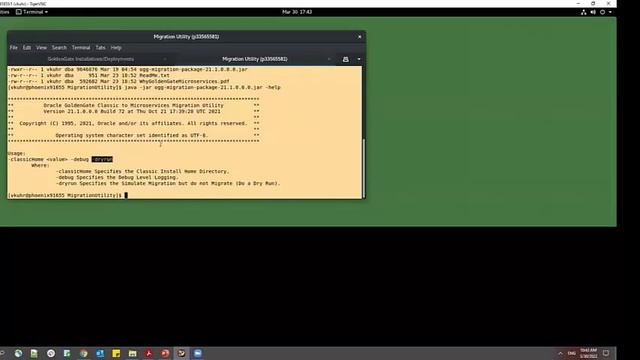Close the Migration Utility tab
Image resolution: width=640 pixels, height=360 pixels.
[x=329, y=59]
